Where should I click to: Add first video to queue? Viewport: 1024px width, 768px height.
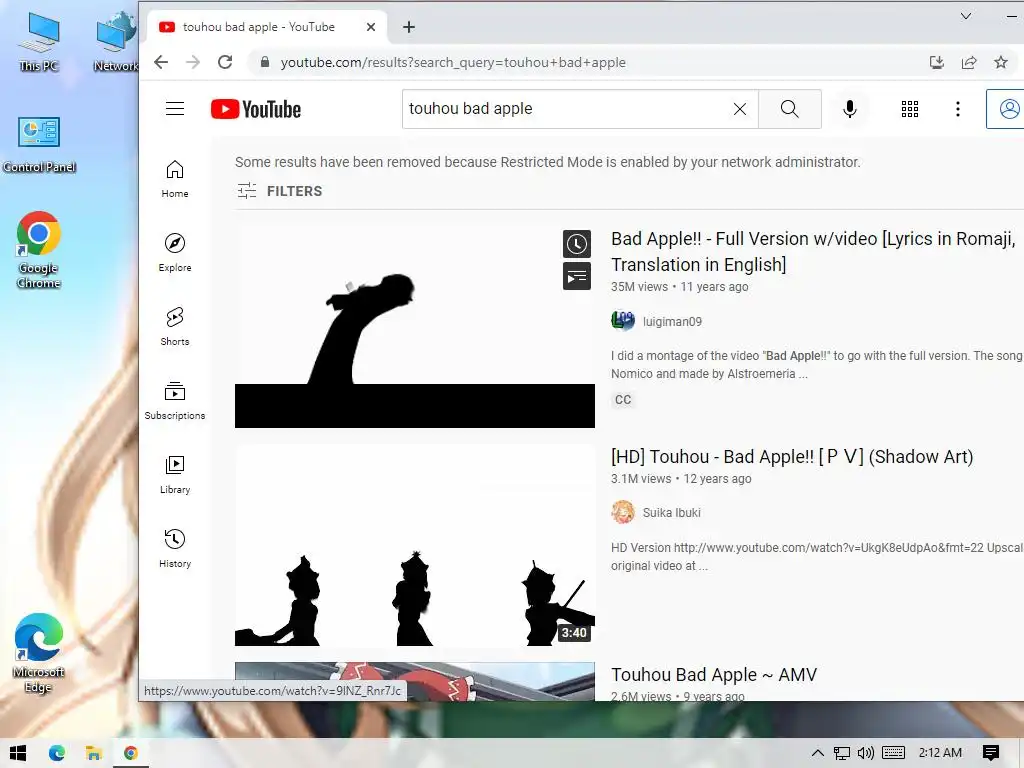pos(577,276)
